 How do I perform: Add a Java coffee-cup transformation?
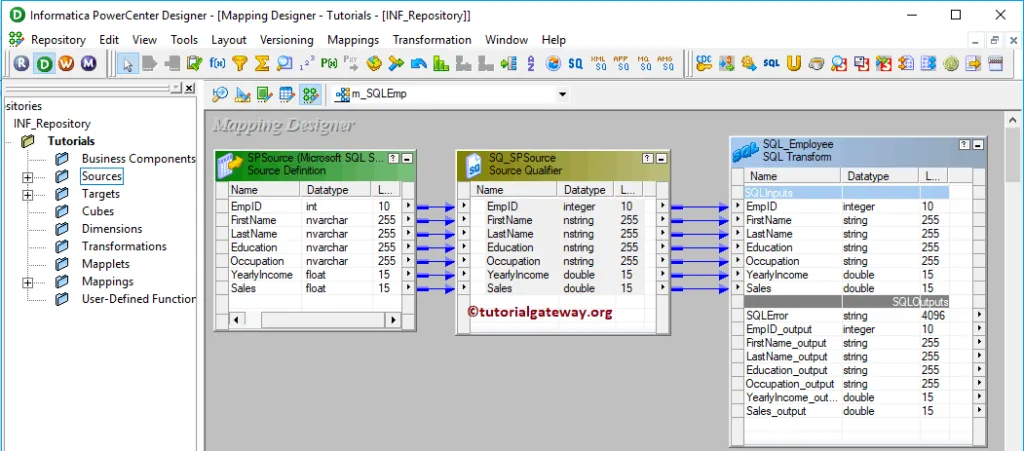click(816, 63)
